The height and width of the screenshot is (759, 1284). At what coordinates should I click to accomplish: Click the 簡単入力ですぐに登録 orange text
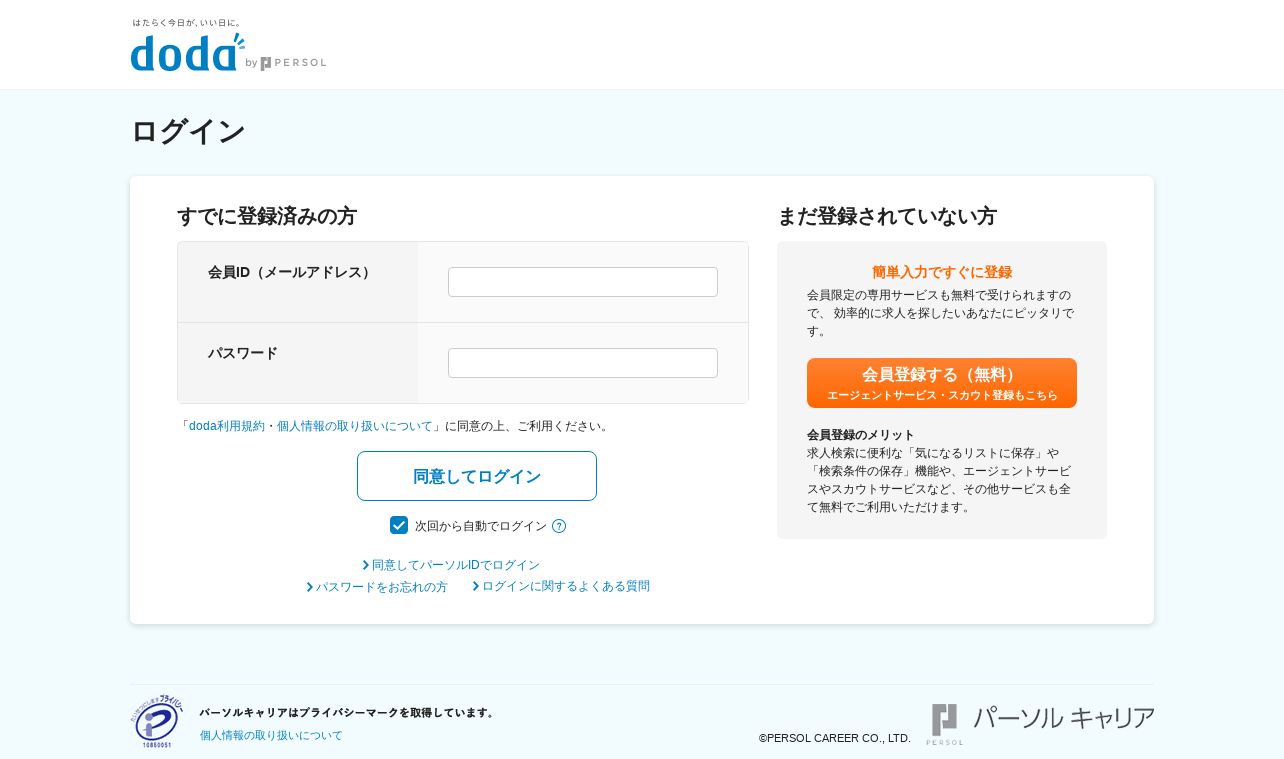pos(942,272)
